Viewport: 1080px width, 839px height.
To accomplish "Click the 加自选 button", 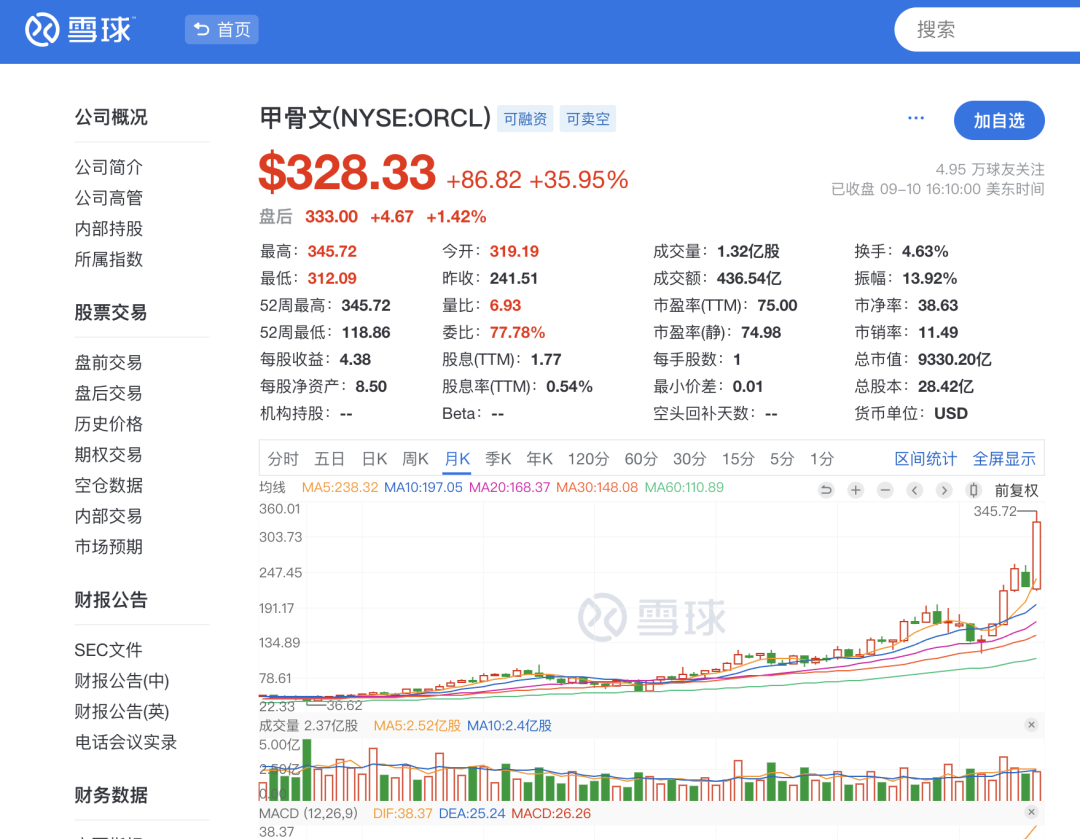I will 999,121.
